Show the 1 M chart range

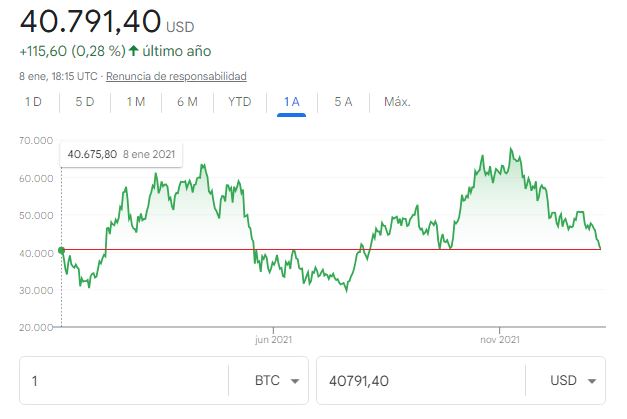136,102
